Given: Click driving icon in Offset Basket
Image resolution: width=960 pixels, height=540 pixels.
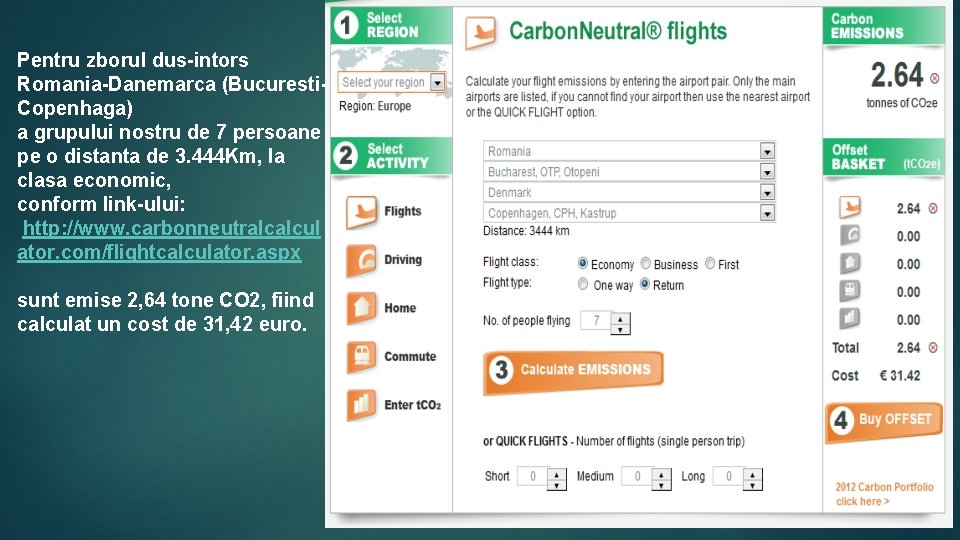Looking at the screenshot, I should coord(850,235).
